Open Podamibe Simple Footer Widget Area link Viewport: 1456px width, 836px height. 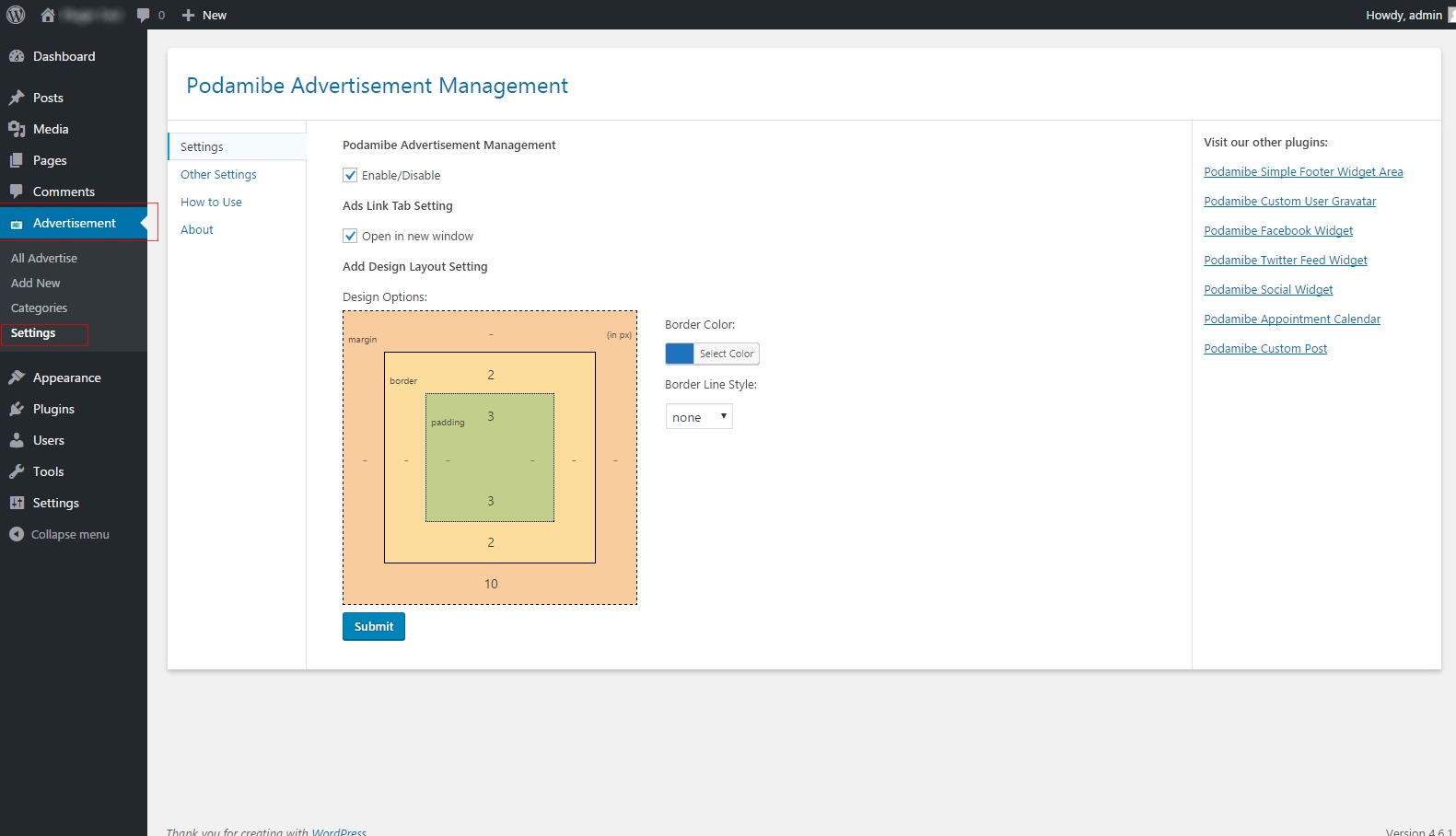pyautogui.click(x=1303, y=171)
